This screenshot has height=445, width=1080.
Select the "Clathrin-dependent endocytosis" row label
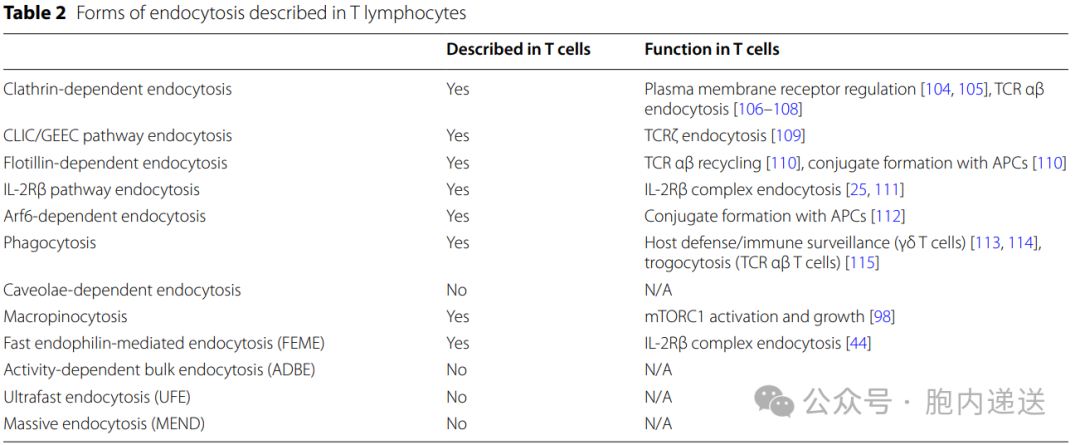[x=117, y=89]
